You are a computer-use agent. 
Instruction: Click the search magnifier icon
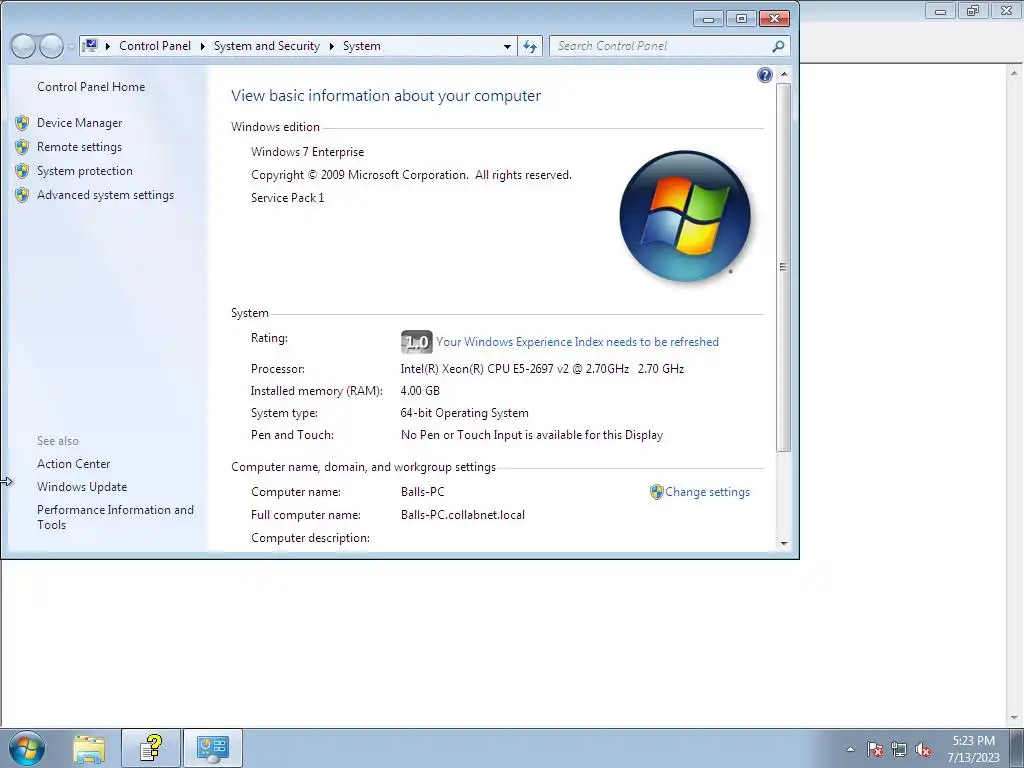[778, 46]
